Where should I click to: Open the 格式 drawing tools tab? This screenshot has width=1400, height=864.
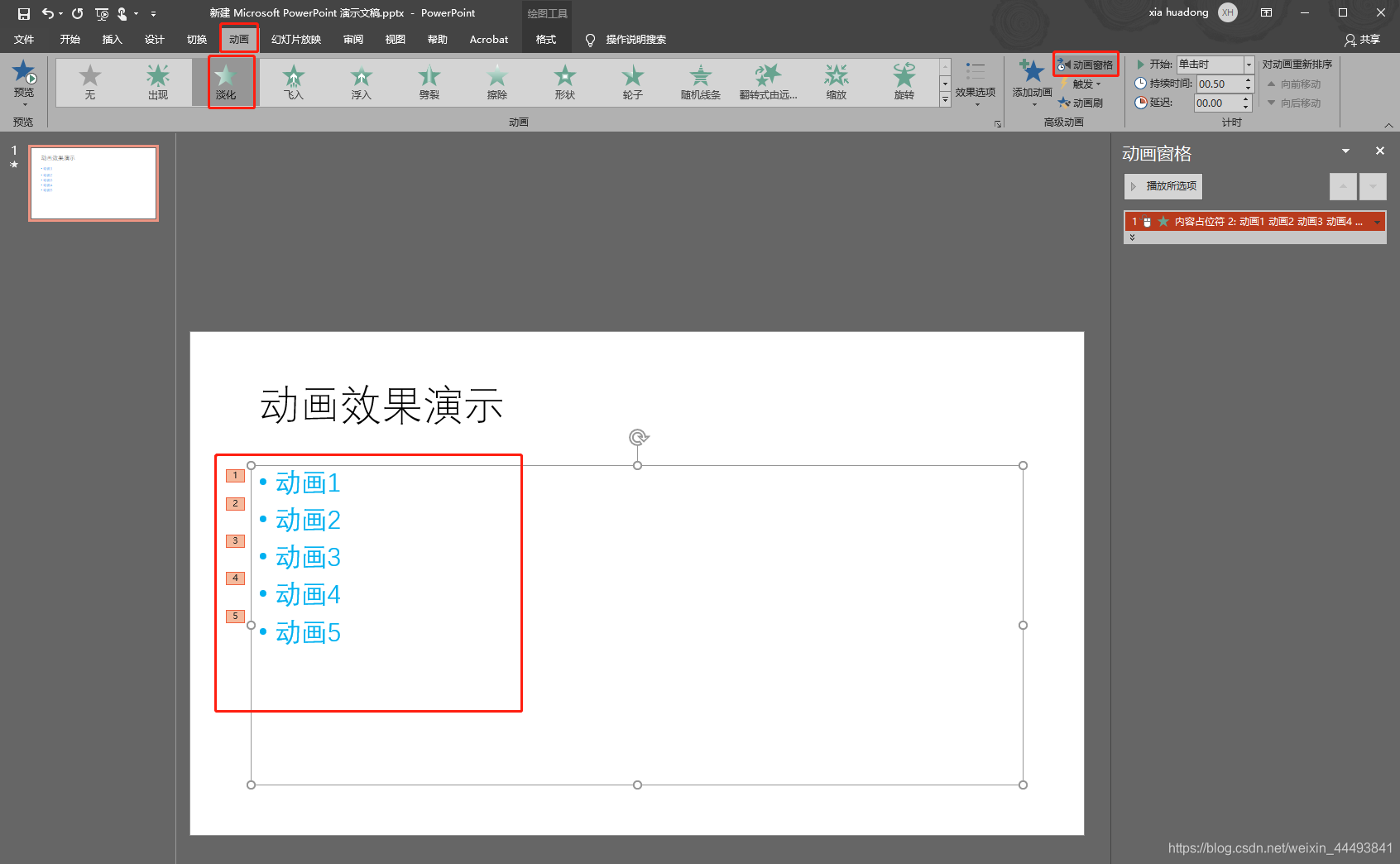[x=546, y=39]
